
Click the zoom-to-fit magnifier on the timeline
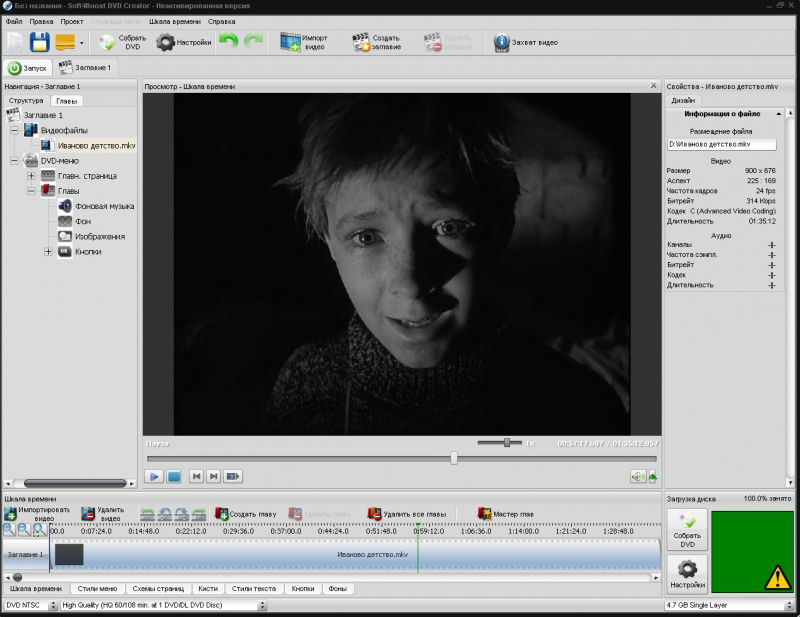tap(39, 530)
